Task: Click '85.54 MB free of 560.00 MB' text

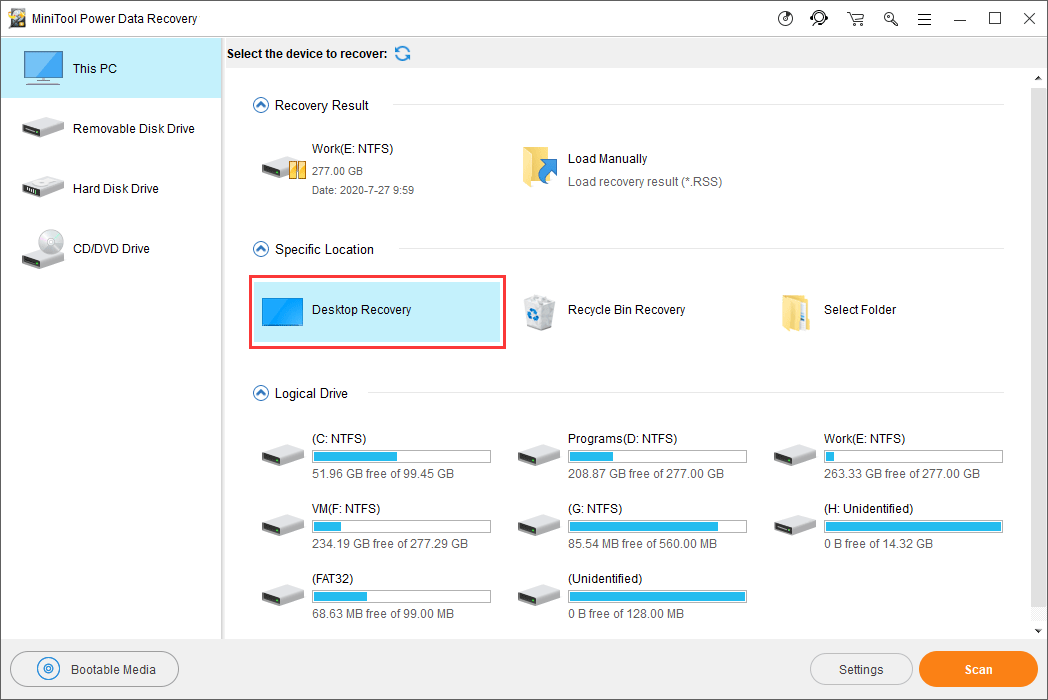Action: (642, 544)
